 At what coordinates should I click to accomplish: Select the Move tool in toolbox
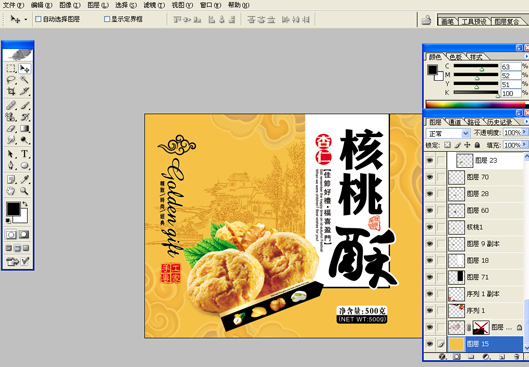click(x=24, y=68)
